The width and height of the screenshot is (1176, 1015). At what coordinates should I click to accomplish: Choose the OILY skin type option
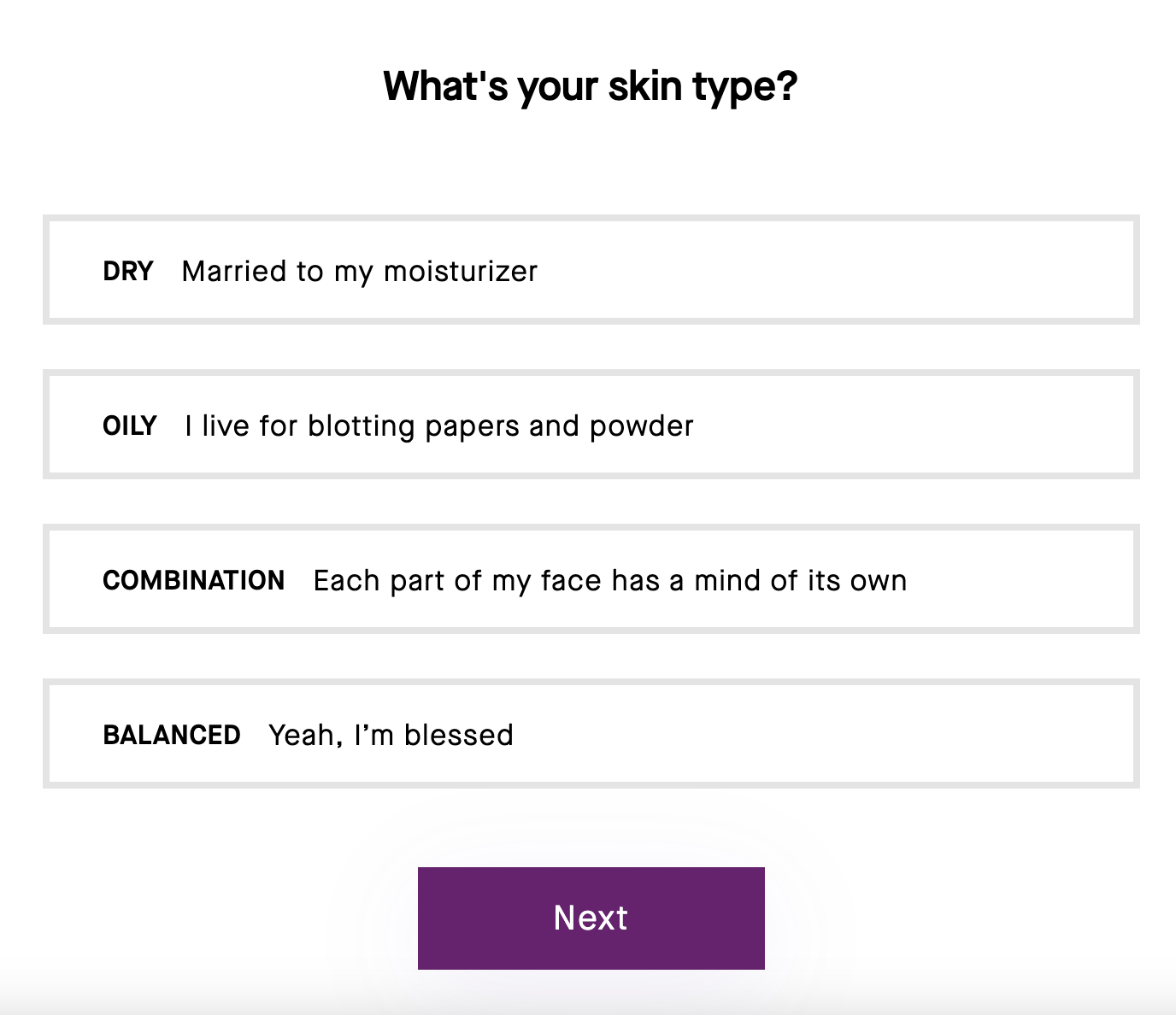[x=590, y=425]
